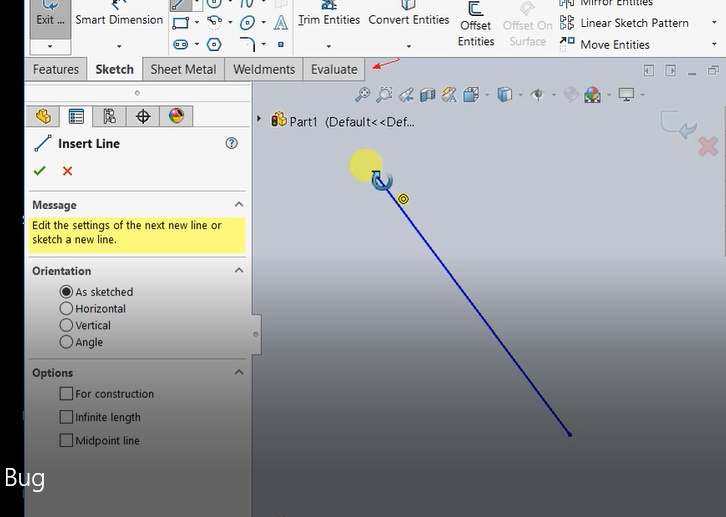Screen dimensions: 726x517
Task: Collapse the Options section
Action: coord(239,372)
